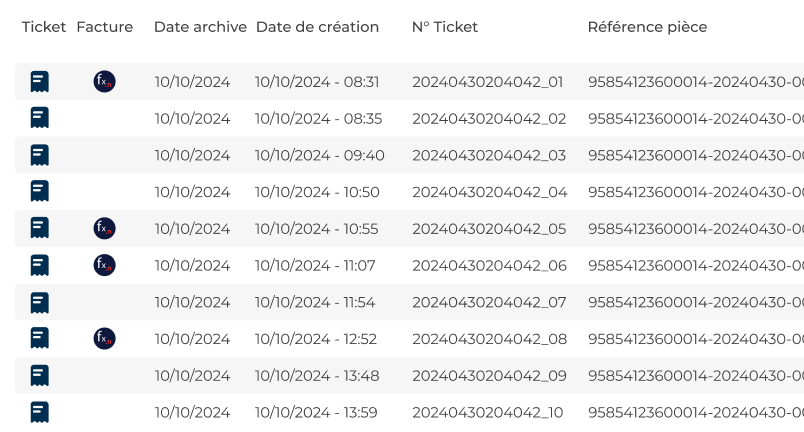Viewport: 804px width, 432px height.
Task: Sort by Date de création column
Action: click(x=317, y=27)
